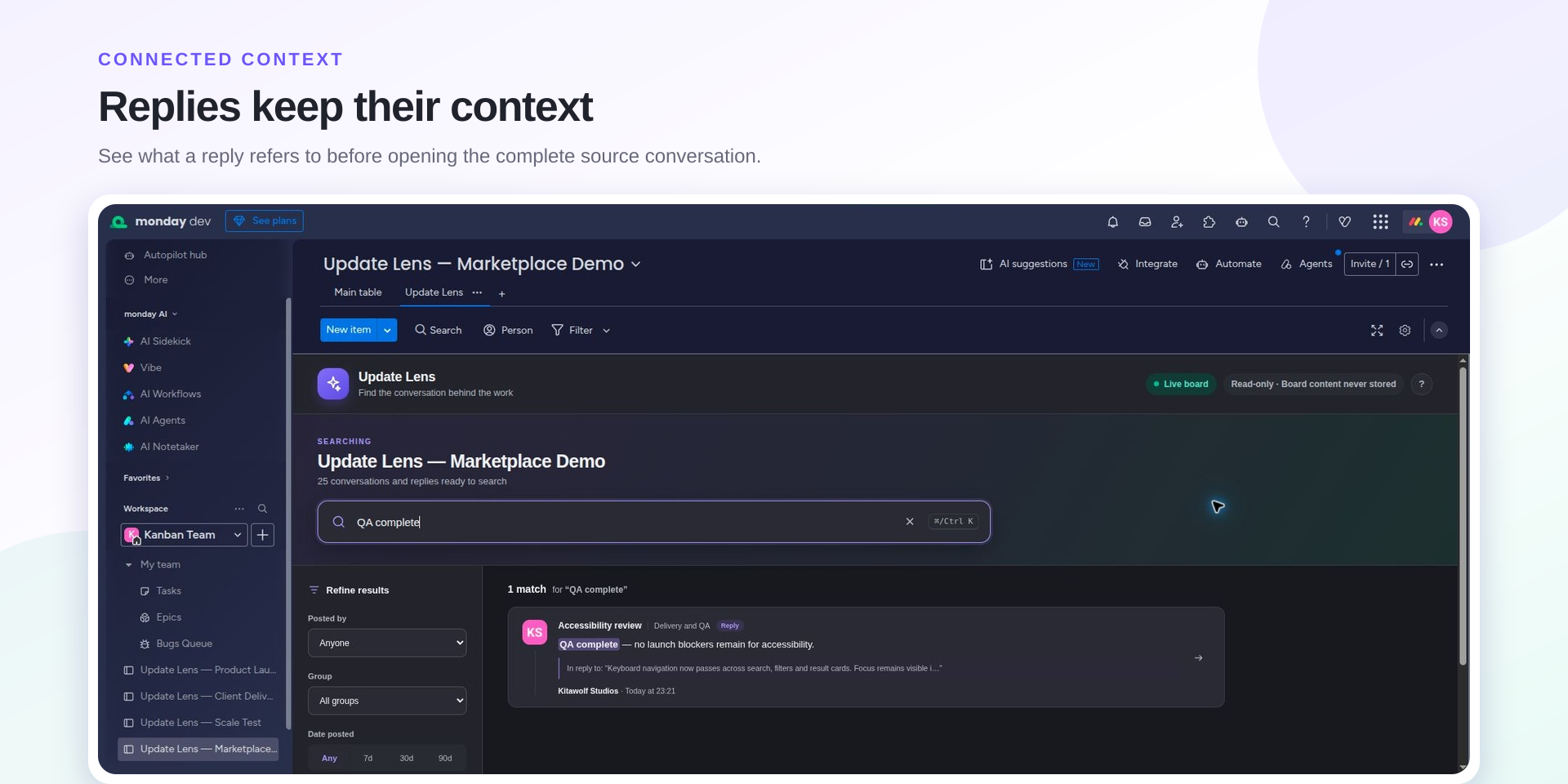Expand the Favorites section
This screenshot has width=1568, height=784.
click(146, 479)
